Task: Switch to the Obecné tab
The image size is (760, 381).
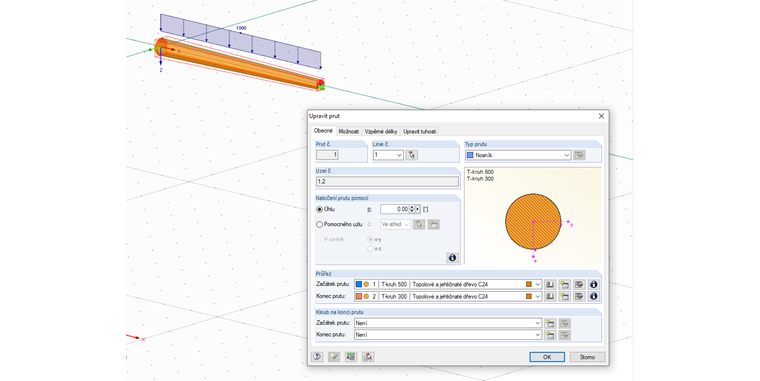Action: tap(323, 131)
